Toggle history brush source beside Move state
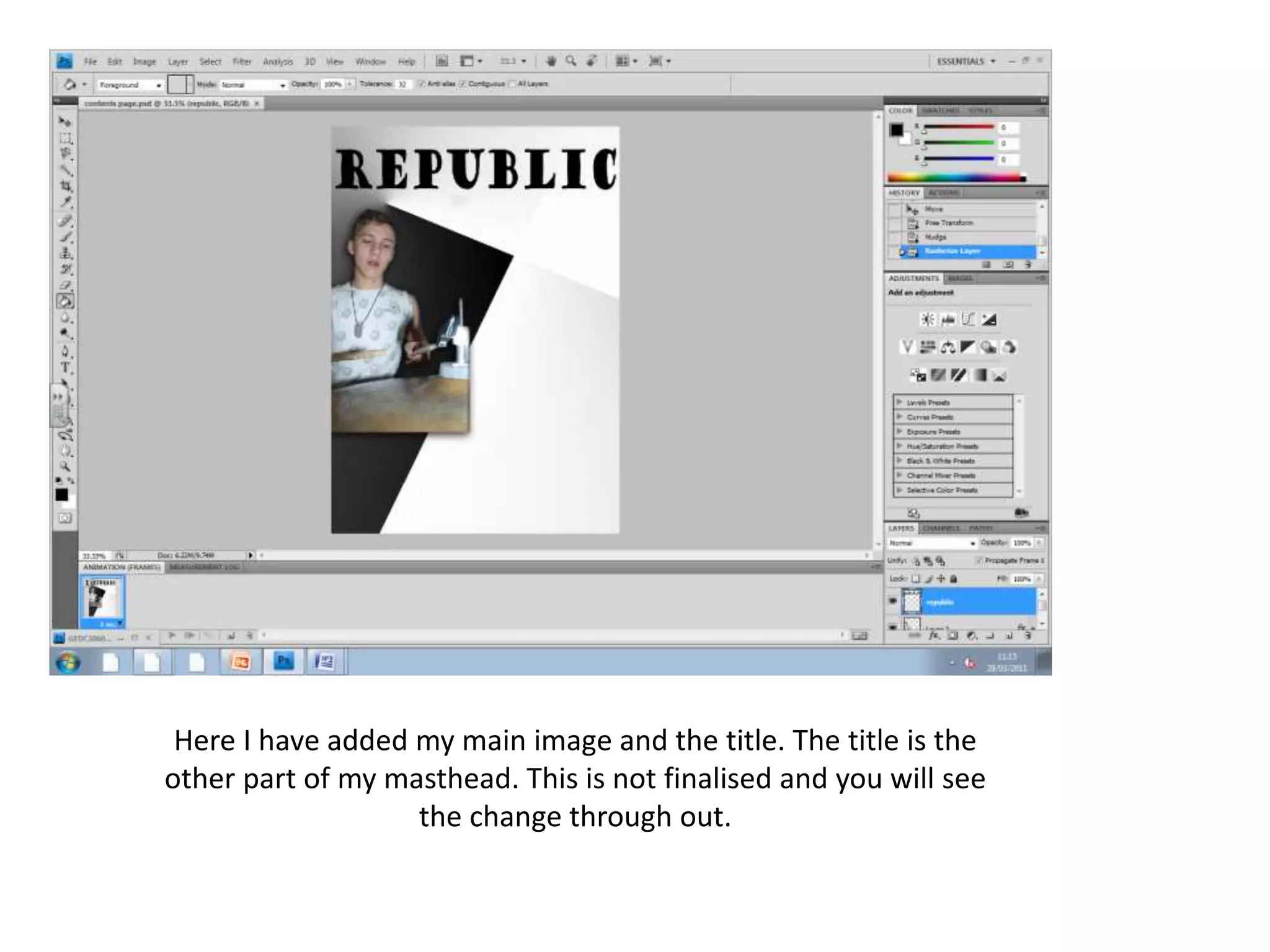 tap(894, 209)
